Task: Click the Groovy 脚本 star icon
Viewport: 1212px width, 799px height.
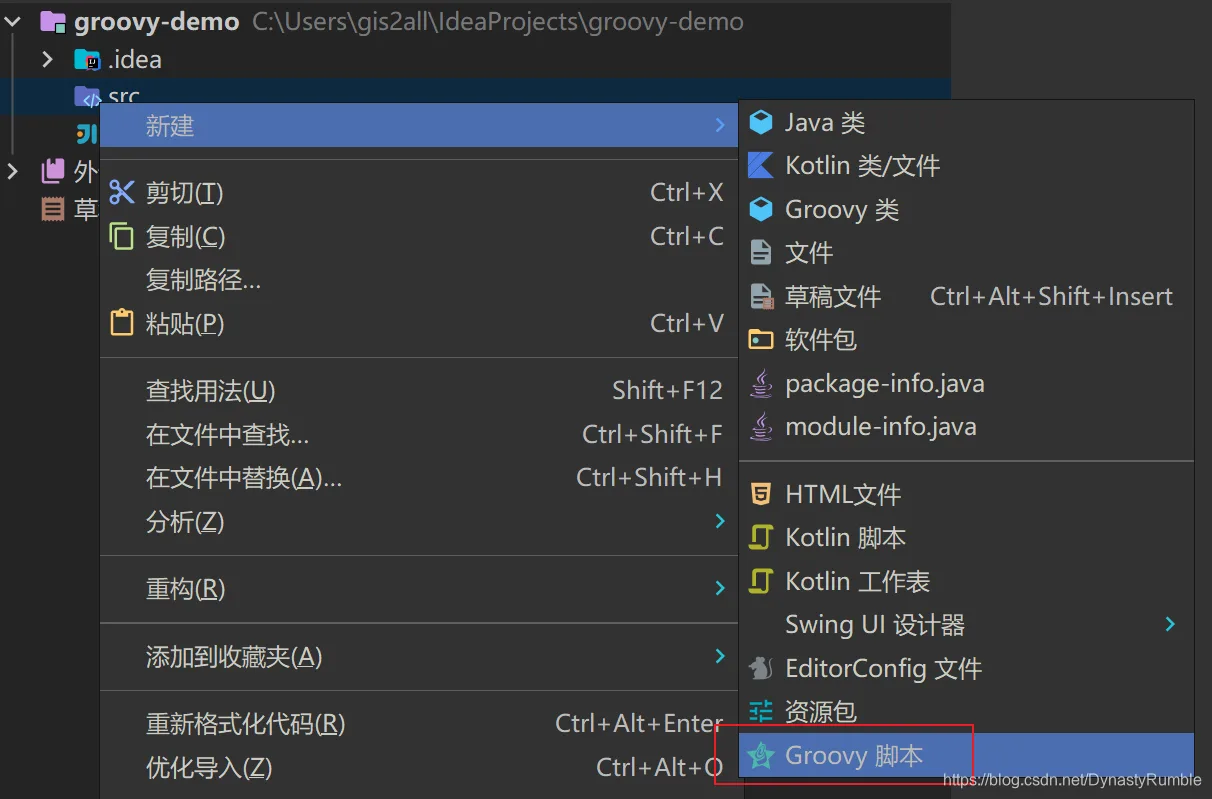Action: click(x=761, y=756)
